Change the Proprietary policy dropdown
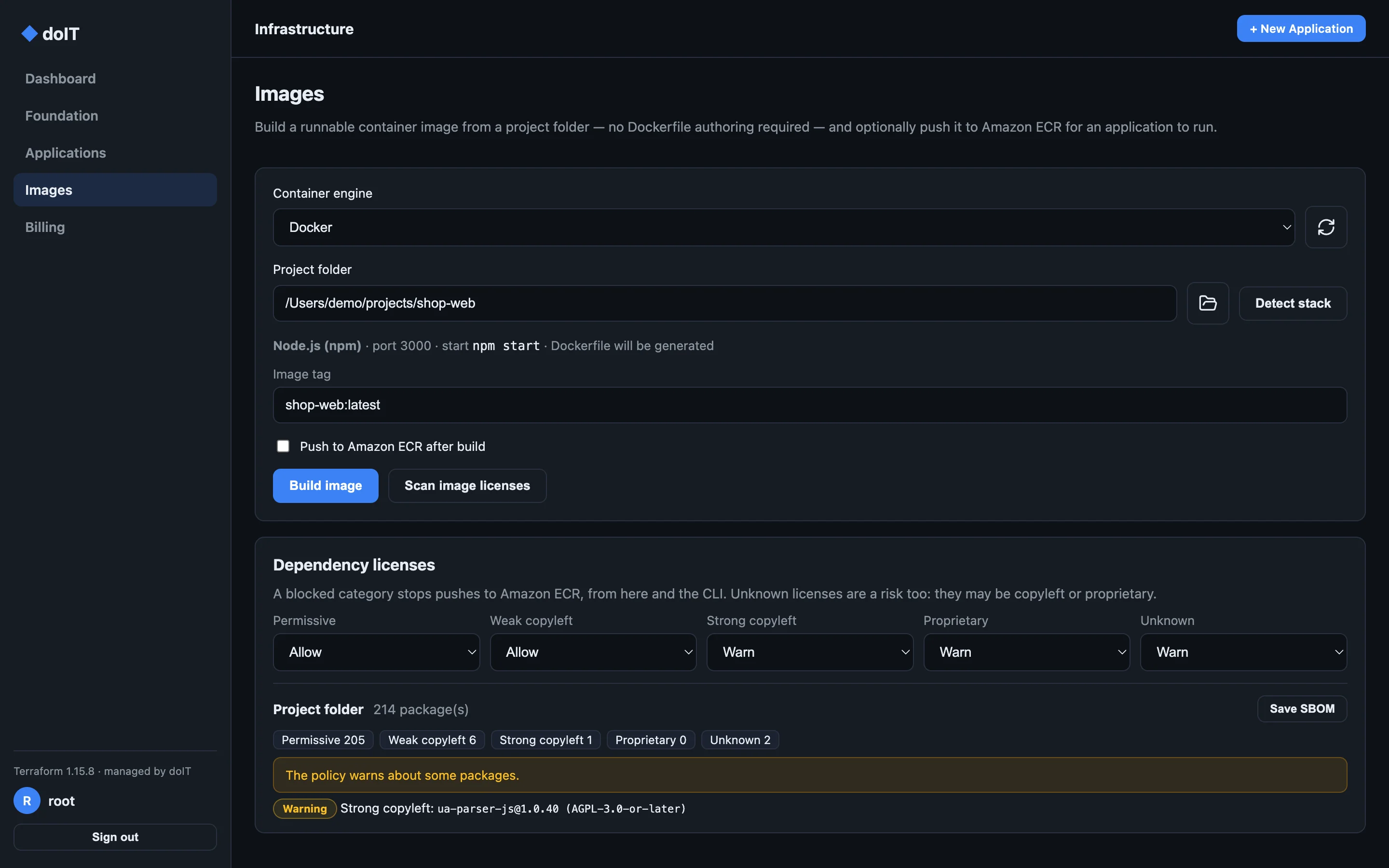This screenshot has height=868, width=1389. point(1026,652)
